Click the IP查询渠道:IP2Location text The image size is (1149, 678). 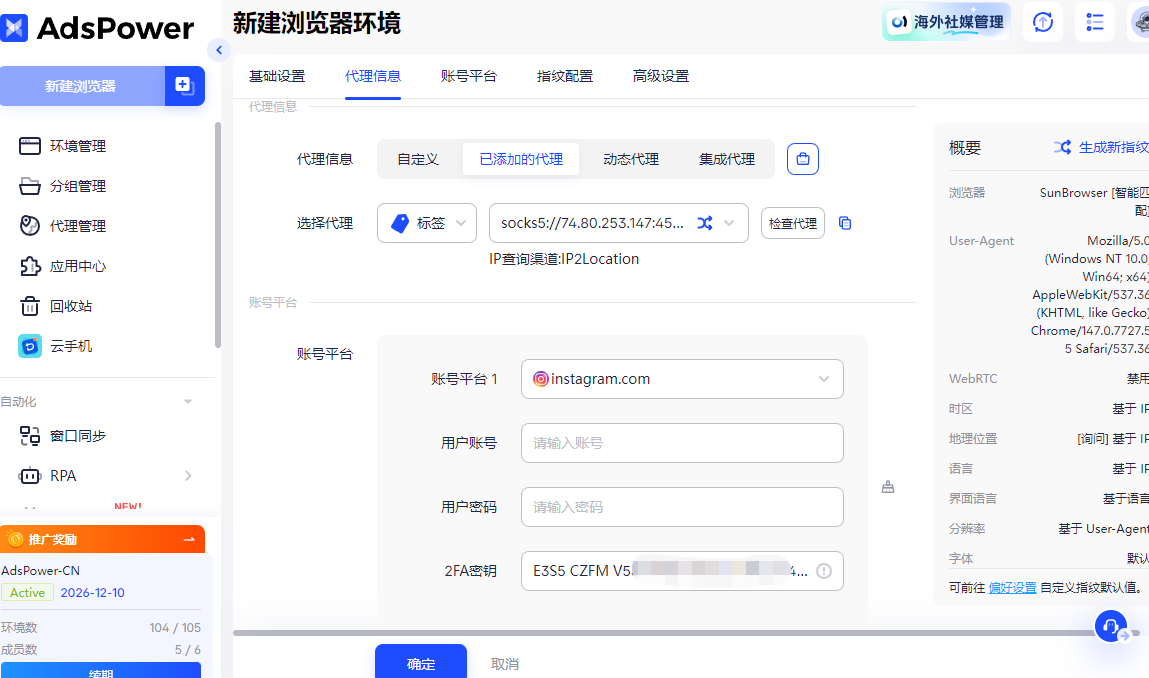tap(564, 259)
